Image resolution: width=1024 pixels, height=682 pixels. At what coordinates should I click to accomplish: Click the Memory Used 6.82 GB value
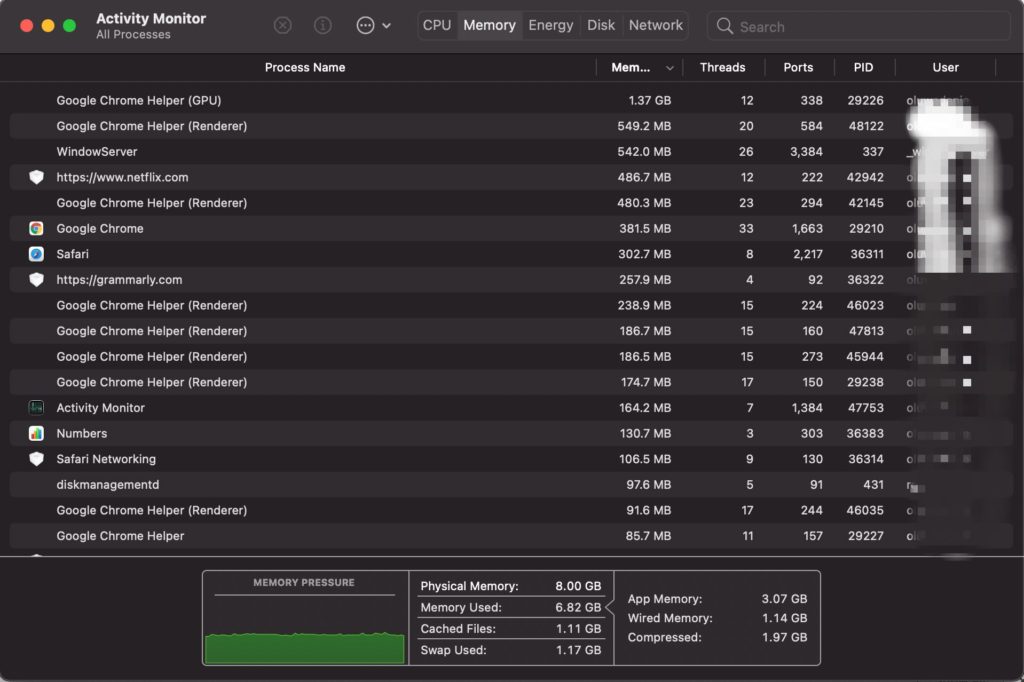point(578,607)
